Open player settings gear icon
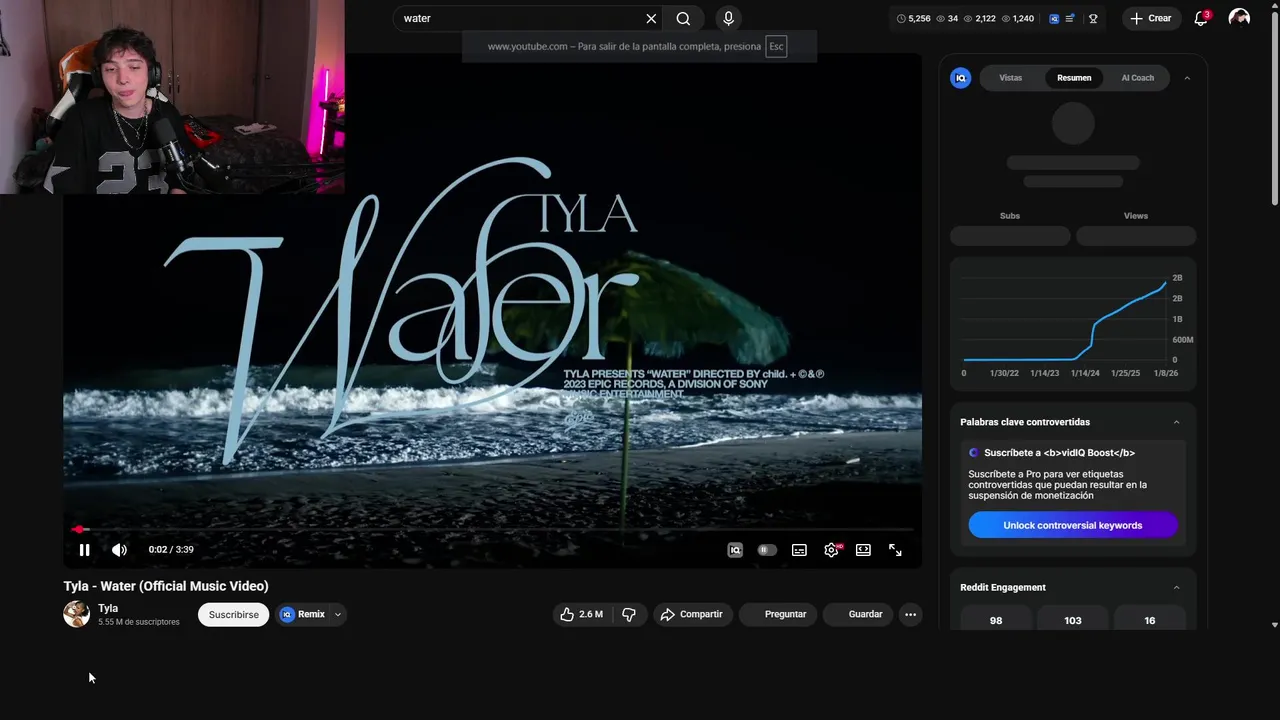This screenshot has height=720, width=1280. (831, 550)
